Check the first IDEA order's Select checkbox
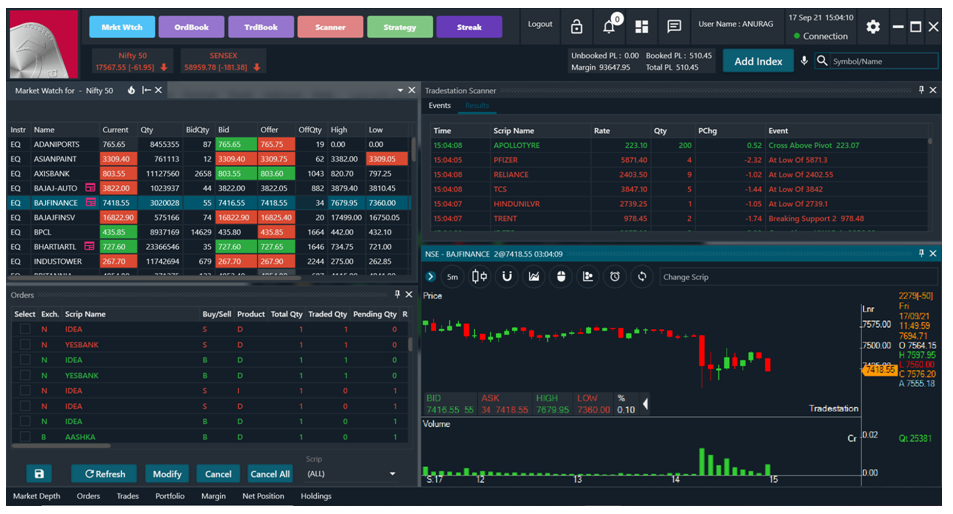Screen dimensions: 953x514 (x=25, y=329)
